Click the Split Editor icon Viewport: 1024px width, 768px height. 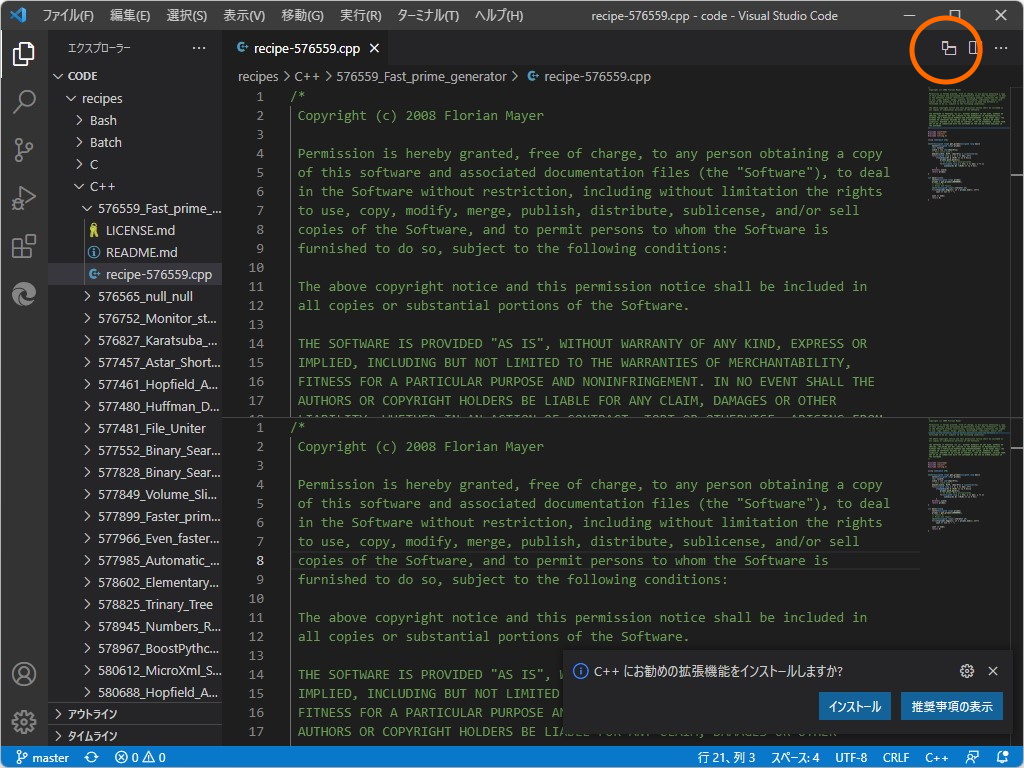click(974, 48)
